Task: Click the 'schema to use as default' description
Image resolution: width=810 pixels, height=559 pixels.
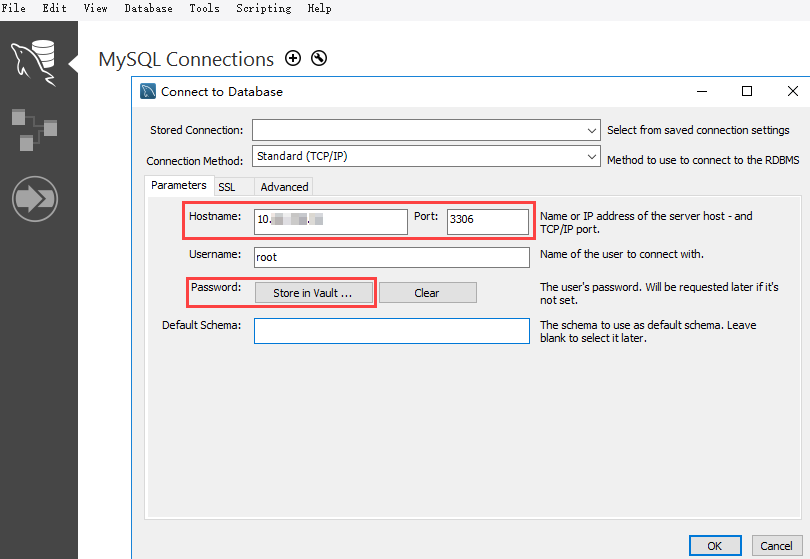Action: point(648,332)
